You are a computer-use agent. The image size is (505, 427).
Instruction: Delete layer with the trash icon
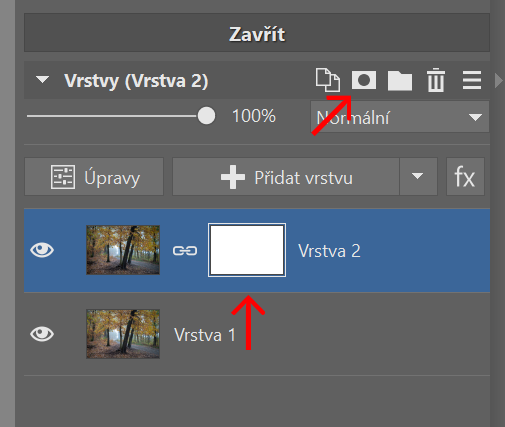pyautogui.click(x=436, y=80)
